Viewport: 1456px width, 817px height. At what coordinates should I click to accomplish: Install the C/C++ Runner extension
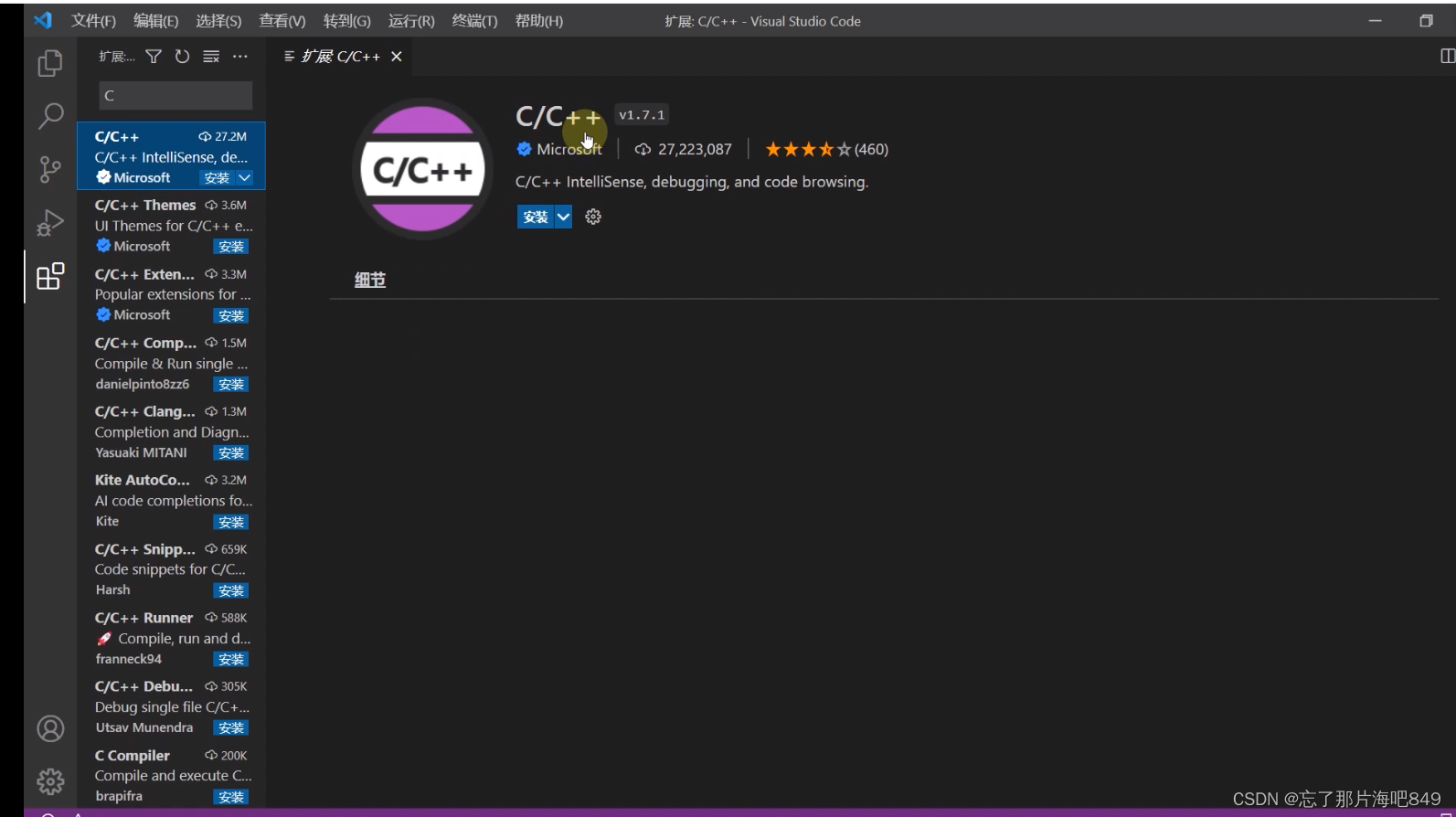click(x=231, y=659)
